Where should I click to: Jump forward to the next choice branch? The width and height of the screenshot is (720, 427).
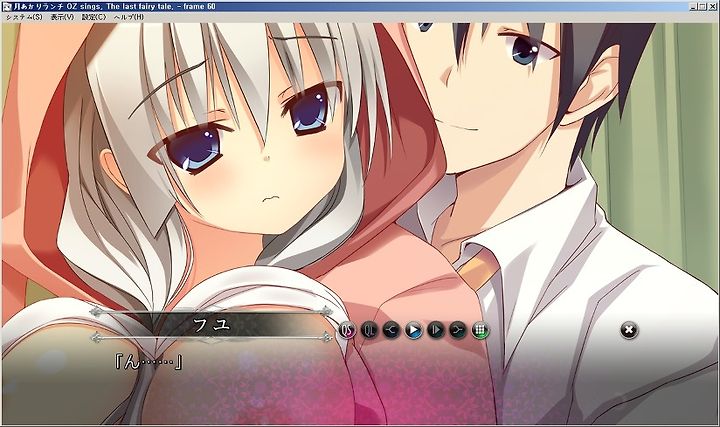point(457,330)
